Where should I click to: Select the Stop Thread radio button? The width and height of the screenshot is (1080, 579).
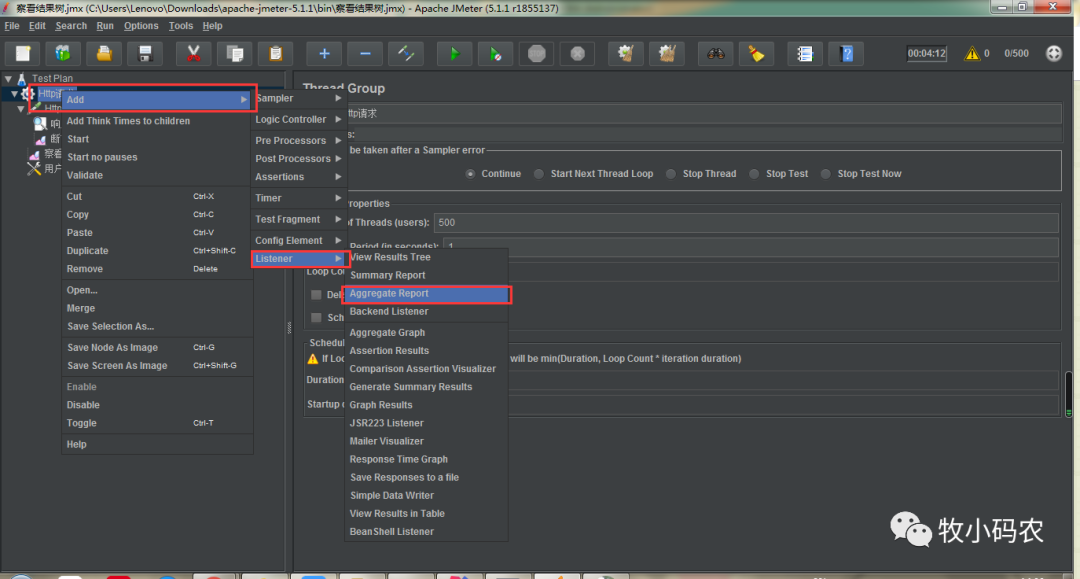[x=671, y=173]
